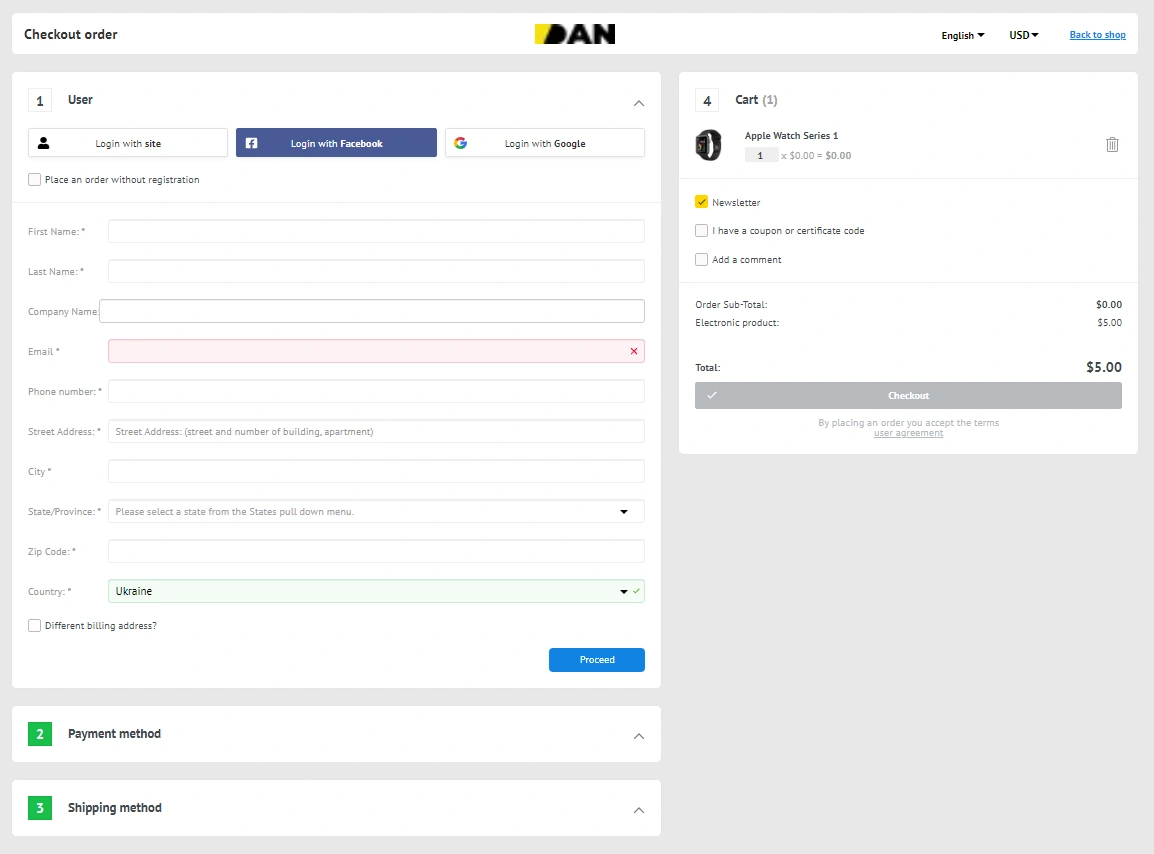The height and width of the screenshot is (854, 1154).
Task: Check the coupon or certificate code box
Action: pos(701,231)
